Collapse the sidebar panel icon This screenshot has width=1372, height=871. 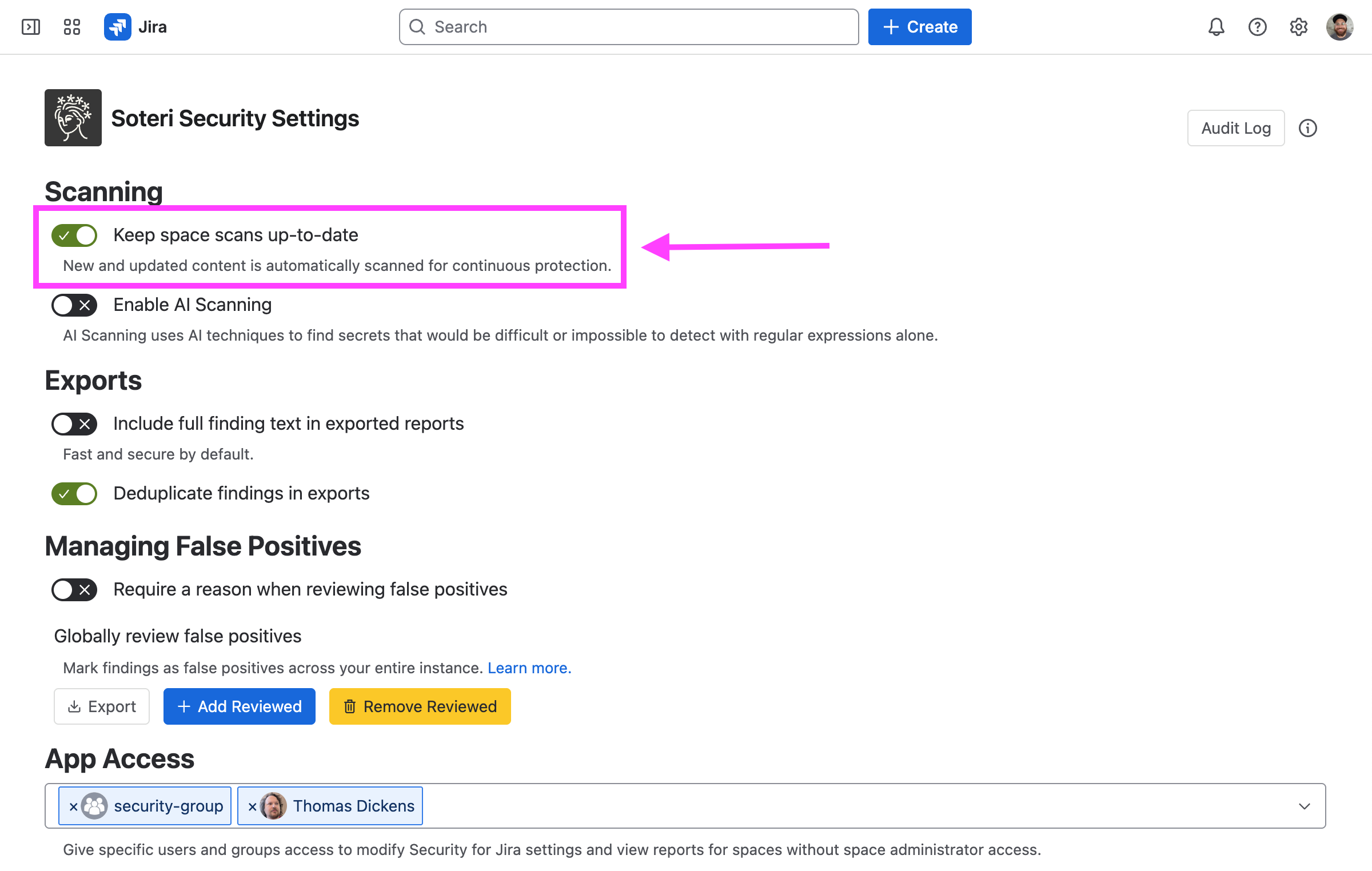coord(31,27)
